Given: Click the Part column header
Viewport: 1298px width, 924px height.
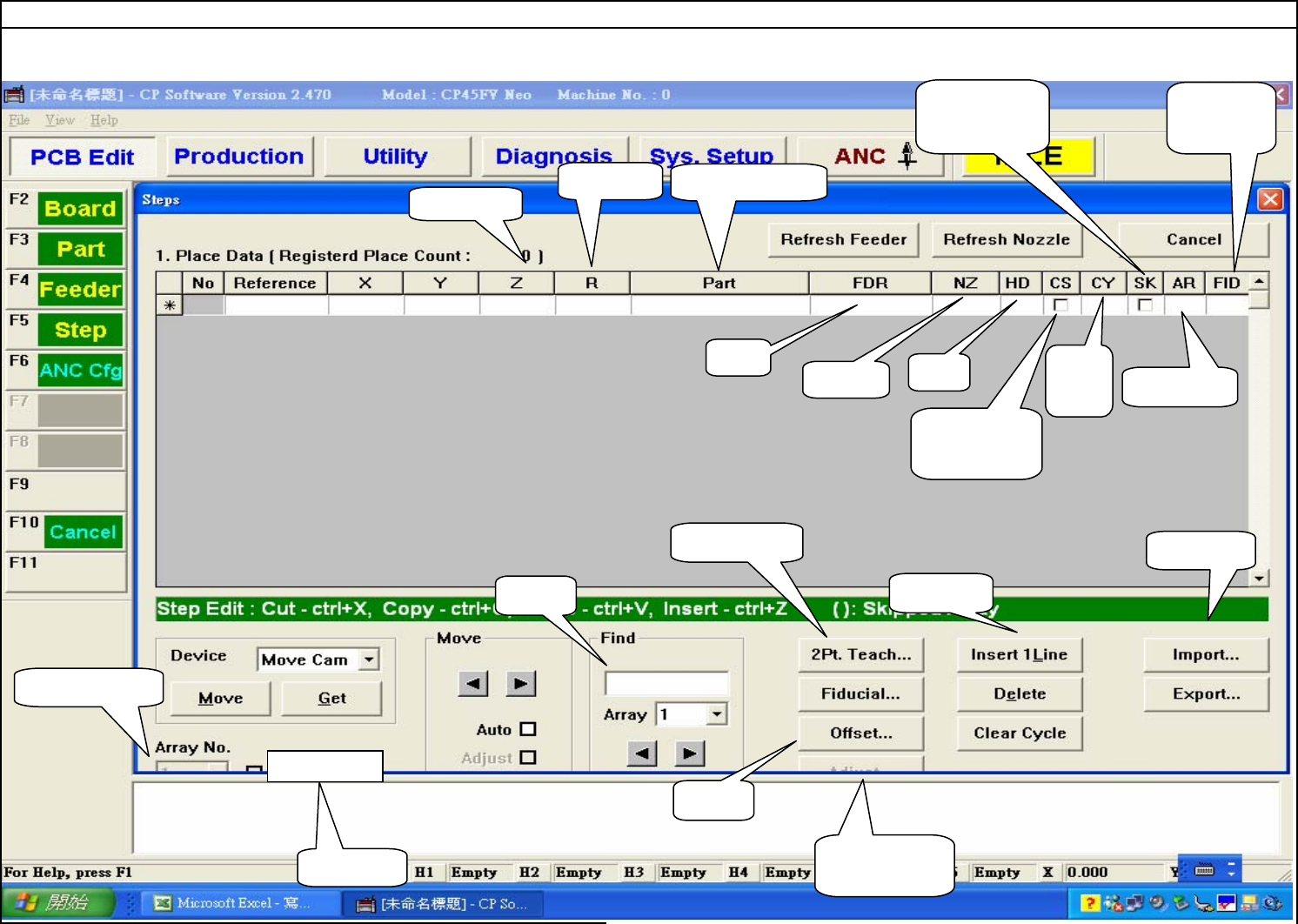Looking at the screenshot, I should coord(719,283).
